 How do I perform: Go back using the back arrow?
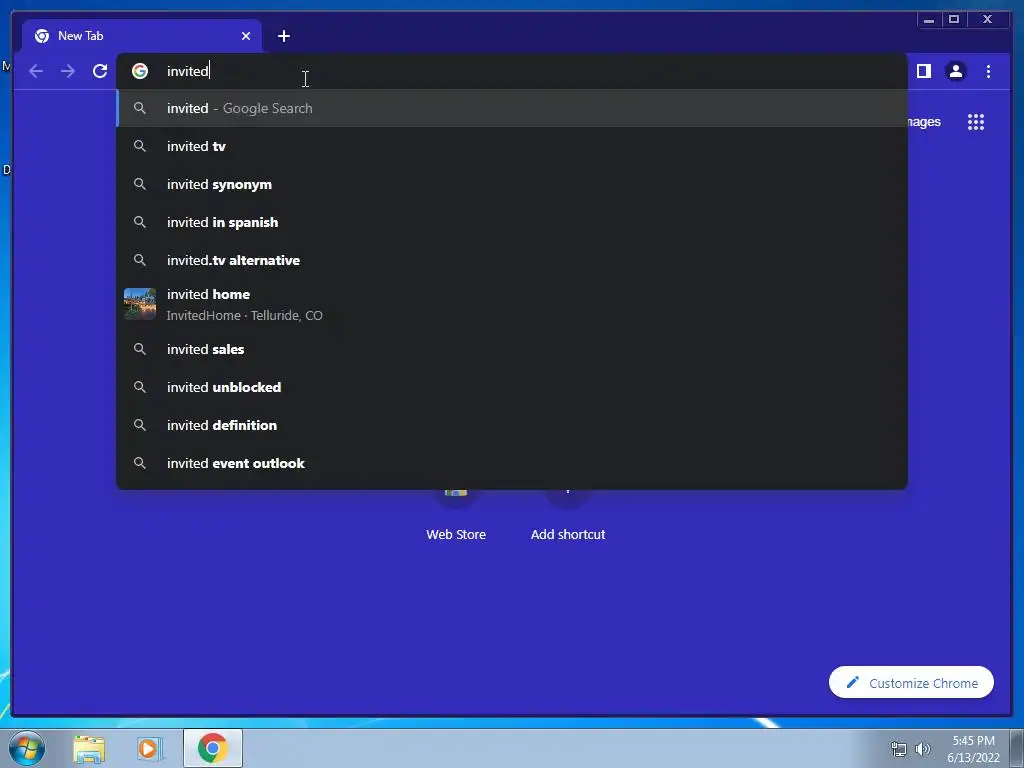coord(36,71)
